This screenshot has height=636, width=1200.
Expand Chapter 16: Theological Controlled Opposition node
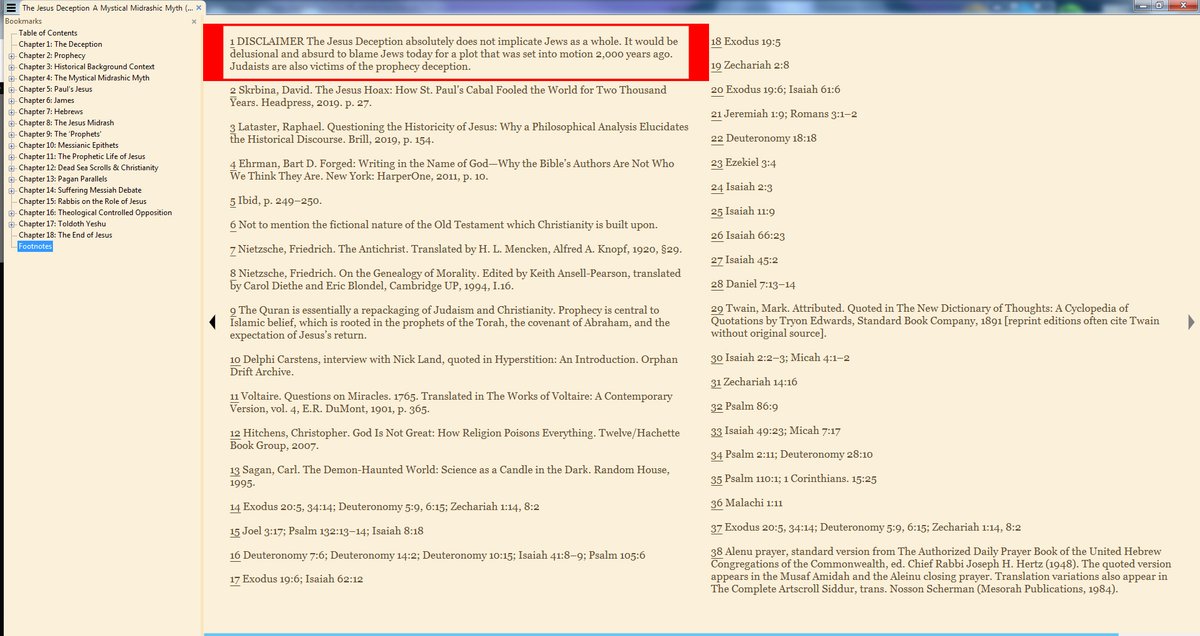12,212
